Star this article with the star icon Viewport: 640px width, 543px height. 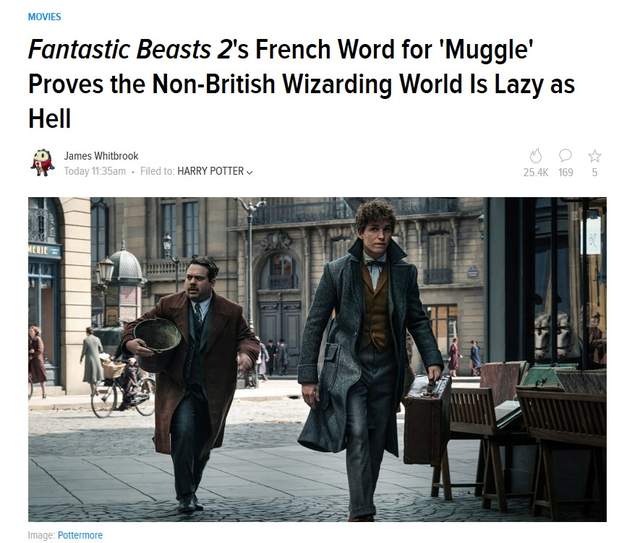pyautogui.click(x=595, y=156)
